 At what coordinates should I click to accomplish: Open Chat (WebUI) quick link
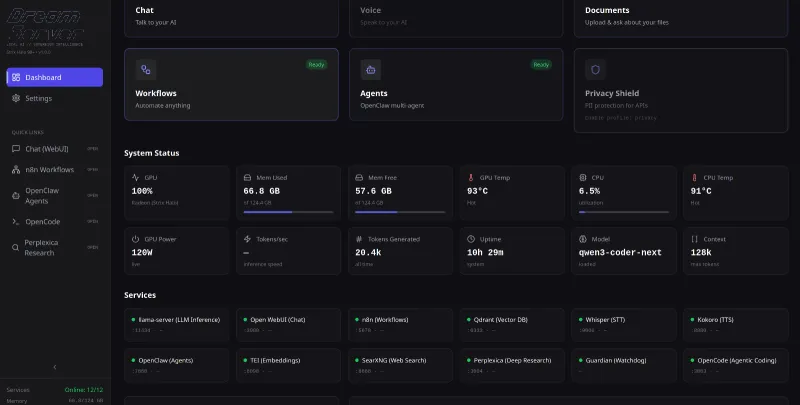tap(55, 149)
